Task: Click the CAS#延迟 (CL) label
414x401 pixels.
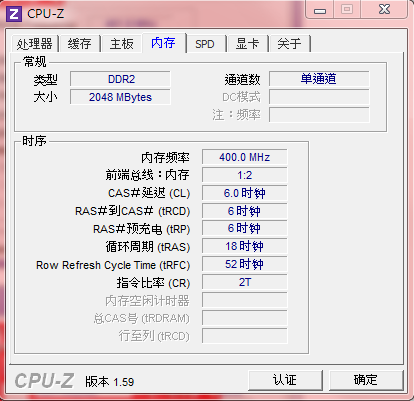Action: pos(149,193)
